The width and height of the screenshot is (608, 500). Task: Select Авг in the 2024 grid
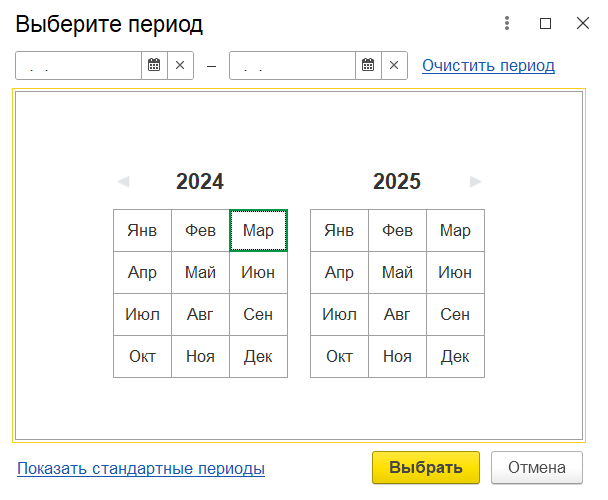[200, 315]
